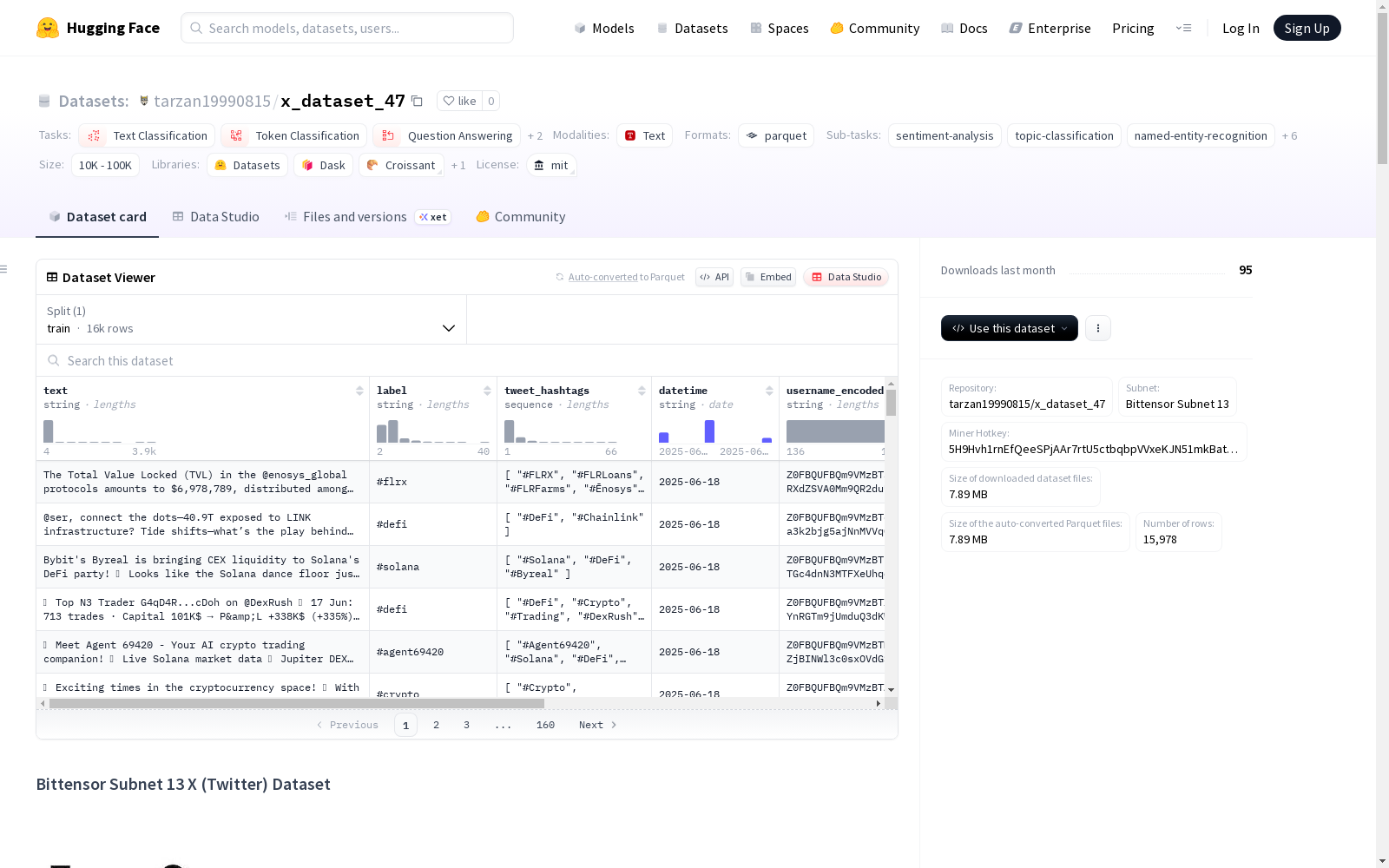
Task: Click the Question Answering task tag
Action: point(446,135)
